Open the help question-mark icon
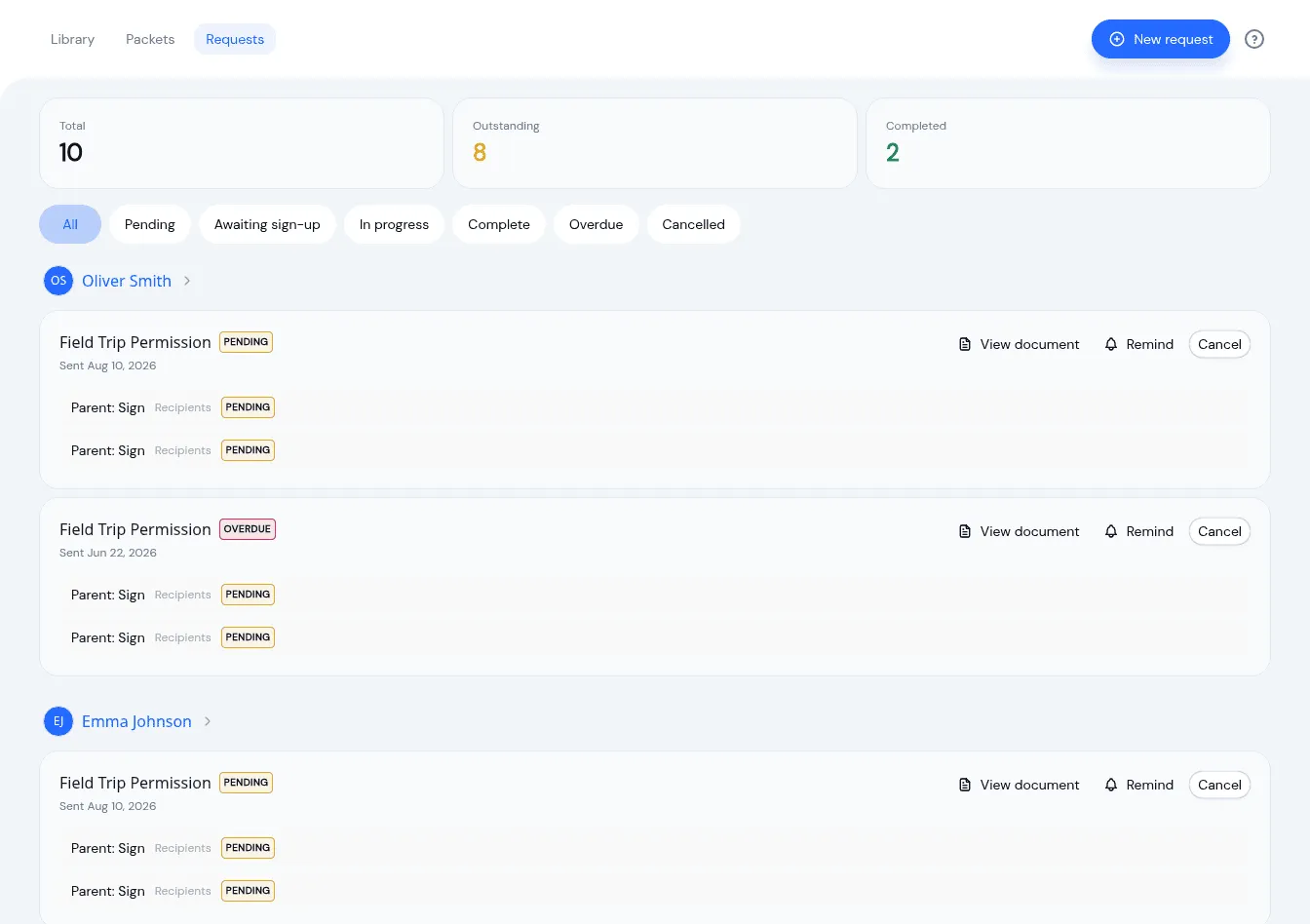 click(x=1254, y=39)
